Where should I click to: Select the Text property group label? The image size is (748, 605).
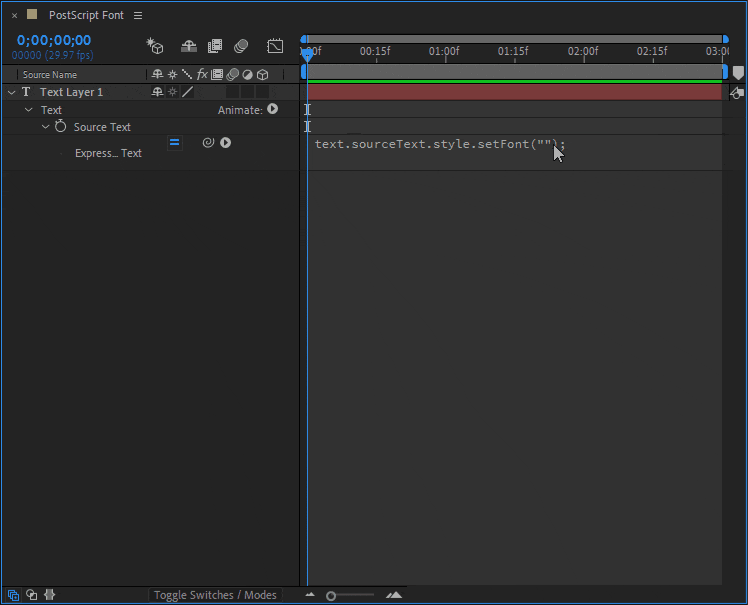pyautogui.click(x=52, y=110)
